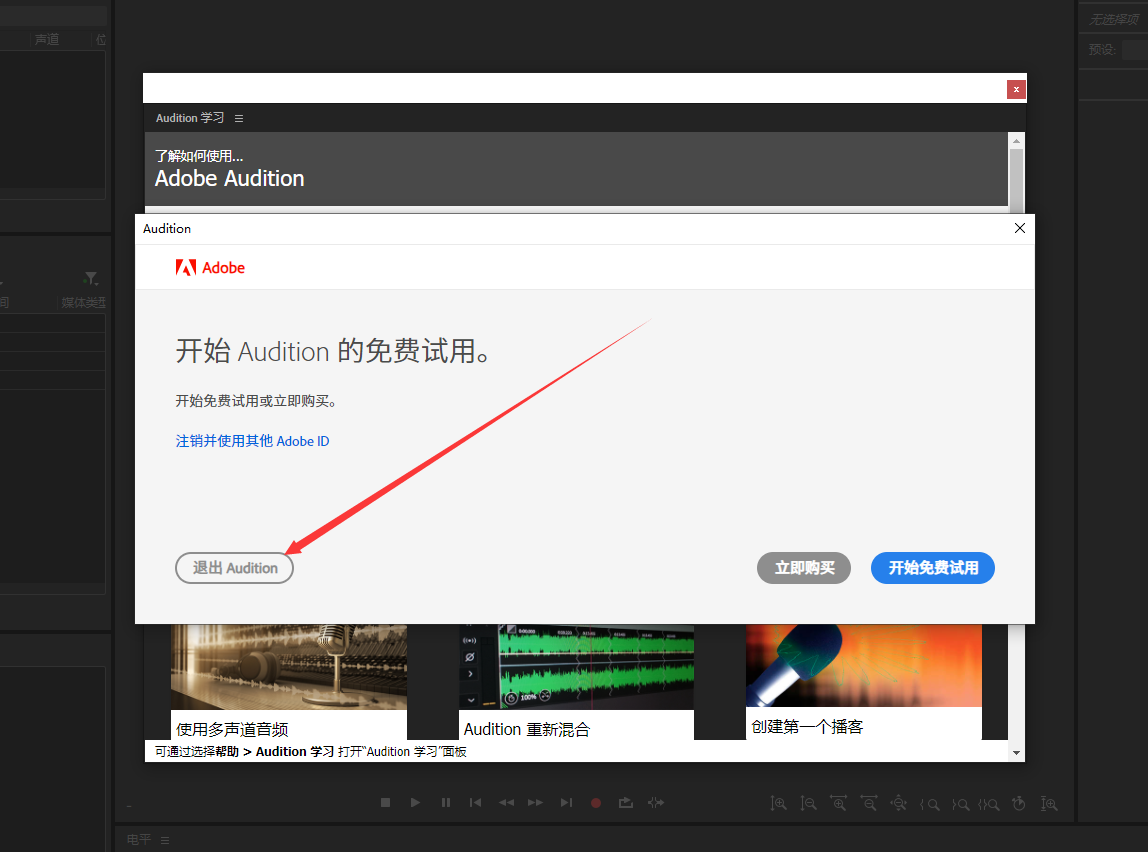Click the Adobe logo in the dialog
Image resolution: width=1148 pixels, height=852 pixels.
coord(210,267)
